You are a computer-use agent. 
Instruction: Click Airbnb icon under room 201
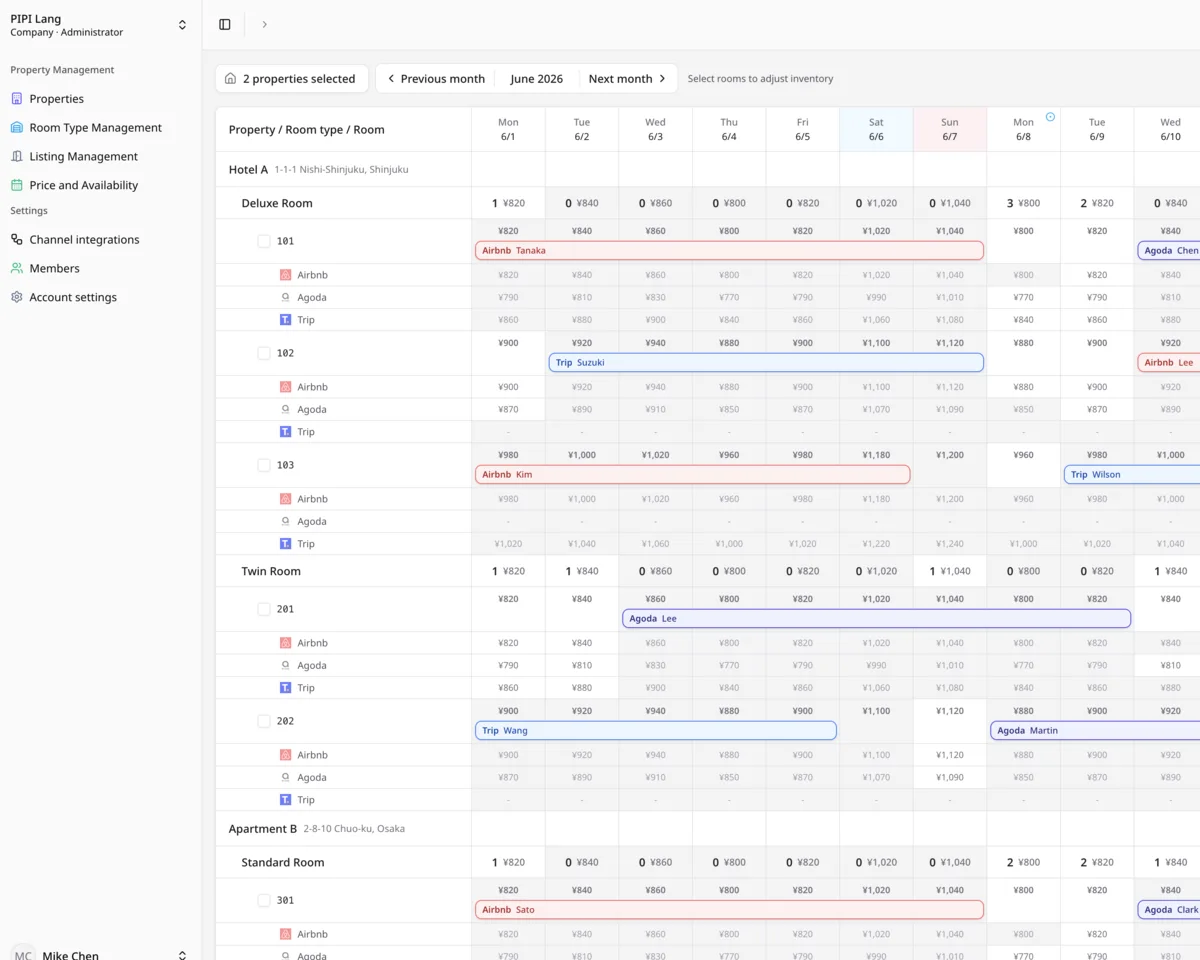click(x=285, y=643)
